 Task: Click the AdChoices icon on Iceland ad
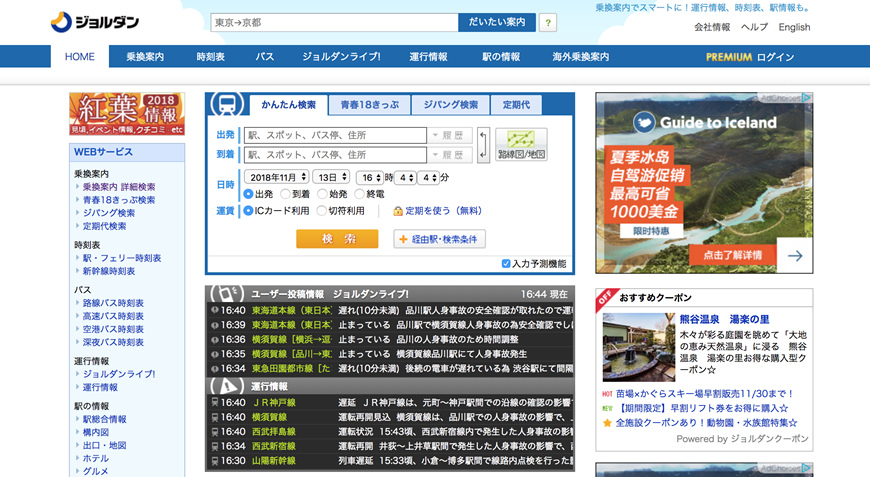pyautogui.click(x=806, y=98)
